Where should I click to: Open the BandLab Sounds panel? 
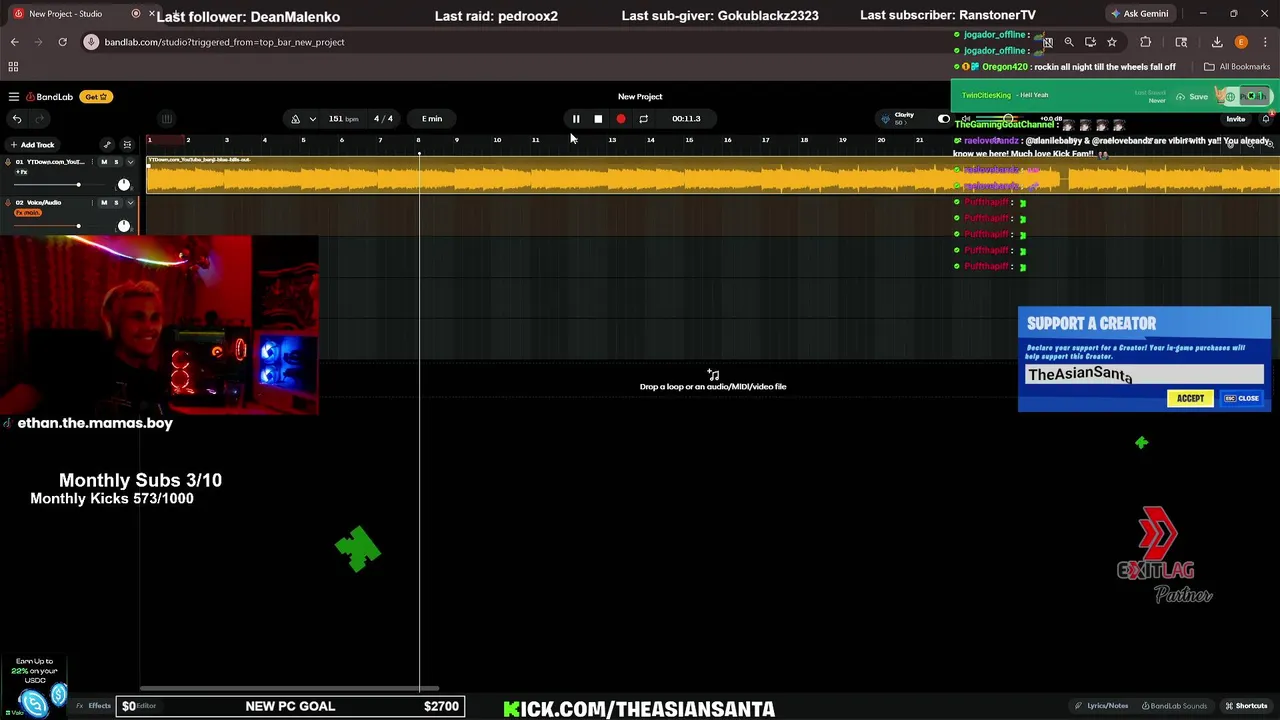click(1174, 706)
